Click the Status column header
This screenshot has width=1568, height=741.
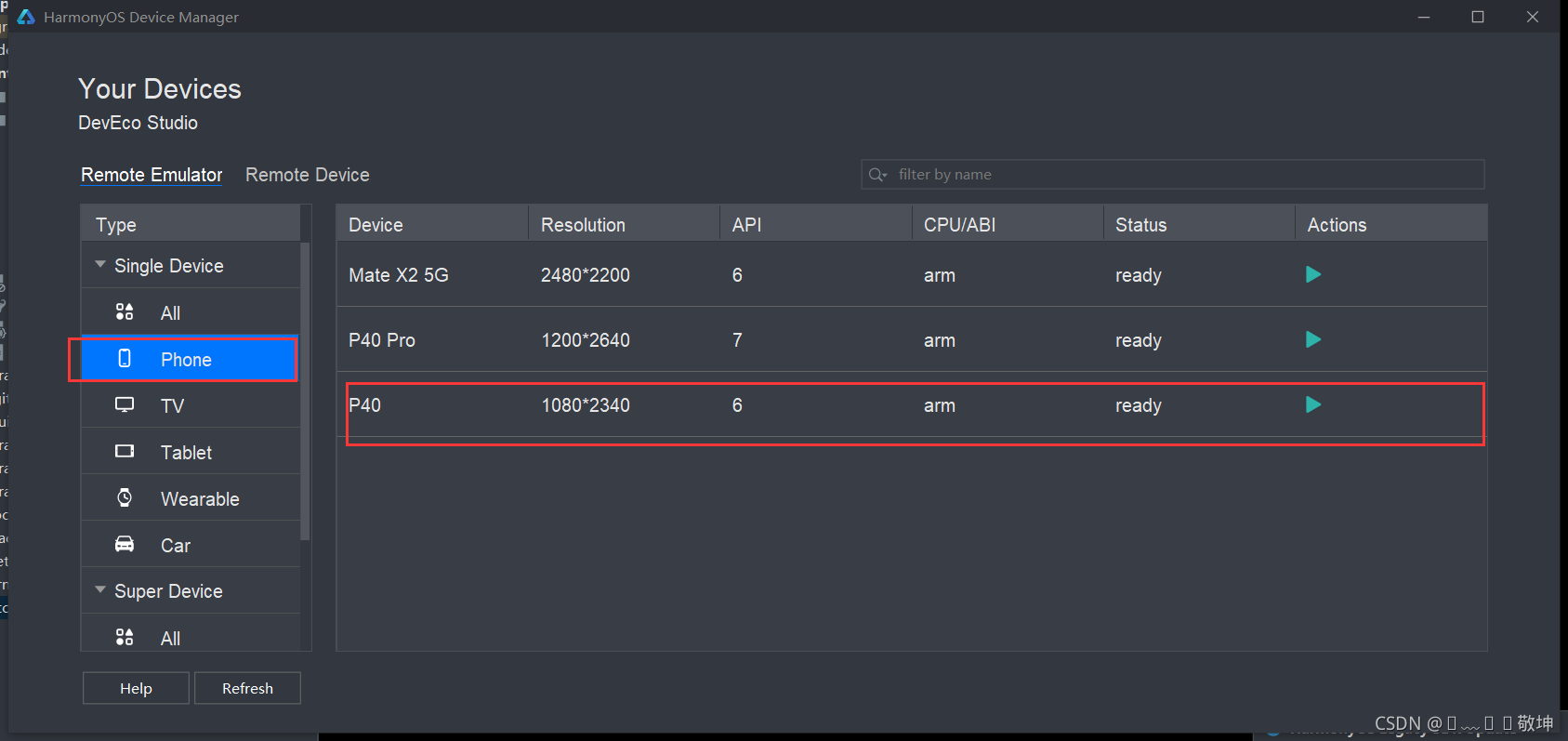click(x=1199, y=224)
